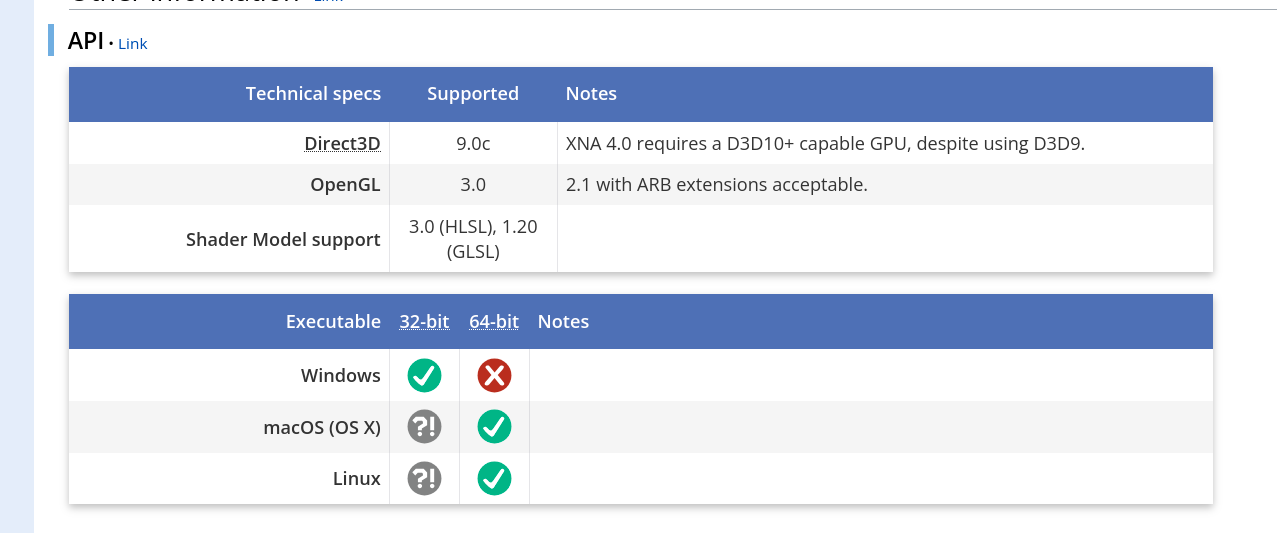Click the unknown status icon for Linux 32-bit
This screenshot has height=533, width=1277.
424,479
